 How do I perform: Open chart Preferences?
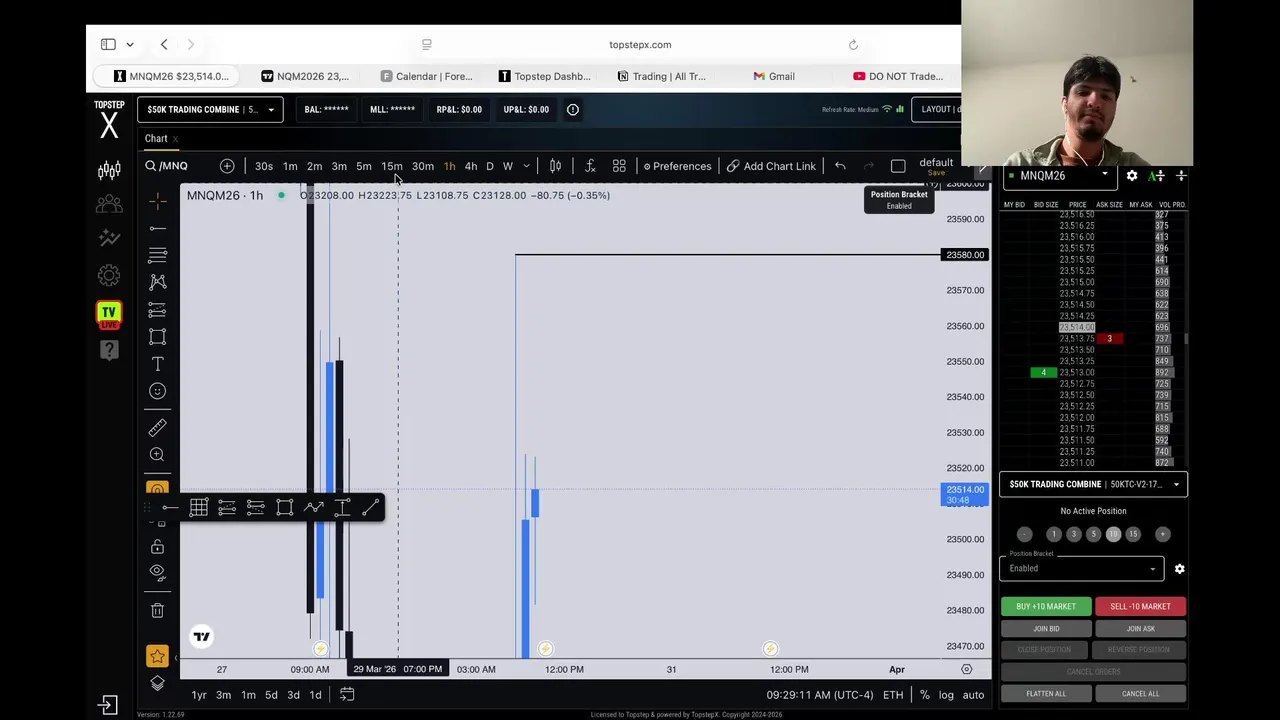(677, 166)
